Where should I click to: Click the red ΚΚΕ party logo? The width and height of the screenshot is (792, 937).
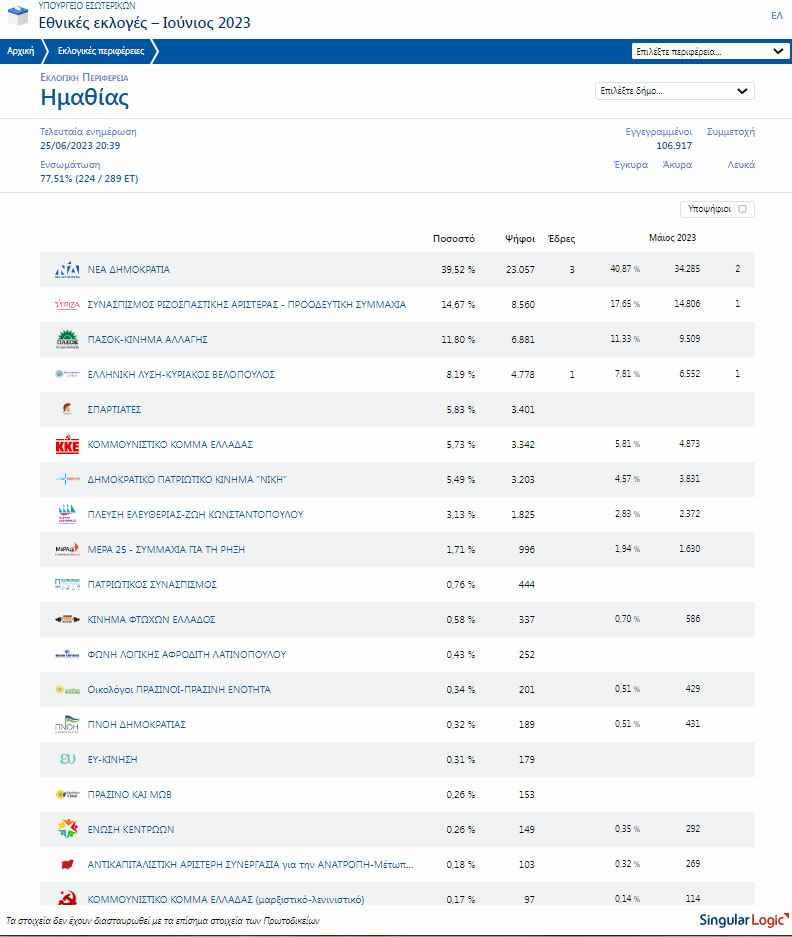67,444
